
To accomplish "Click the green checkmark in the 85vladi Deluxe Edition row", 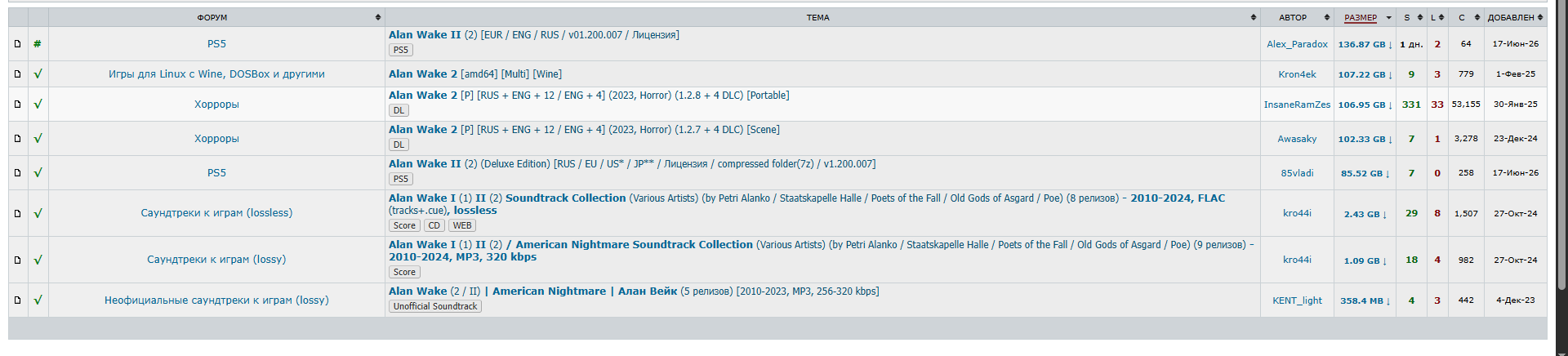I will tap(38, 173).
